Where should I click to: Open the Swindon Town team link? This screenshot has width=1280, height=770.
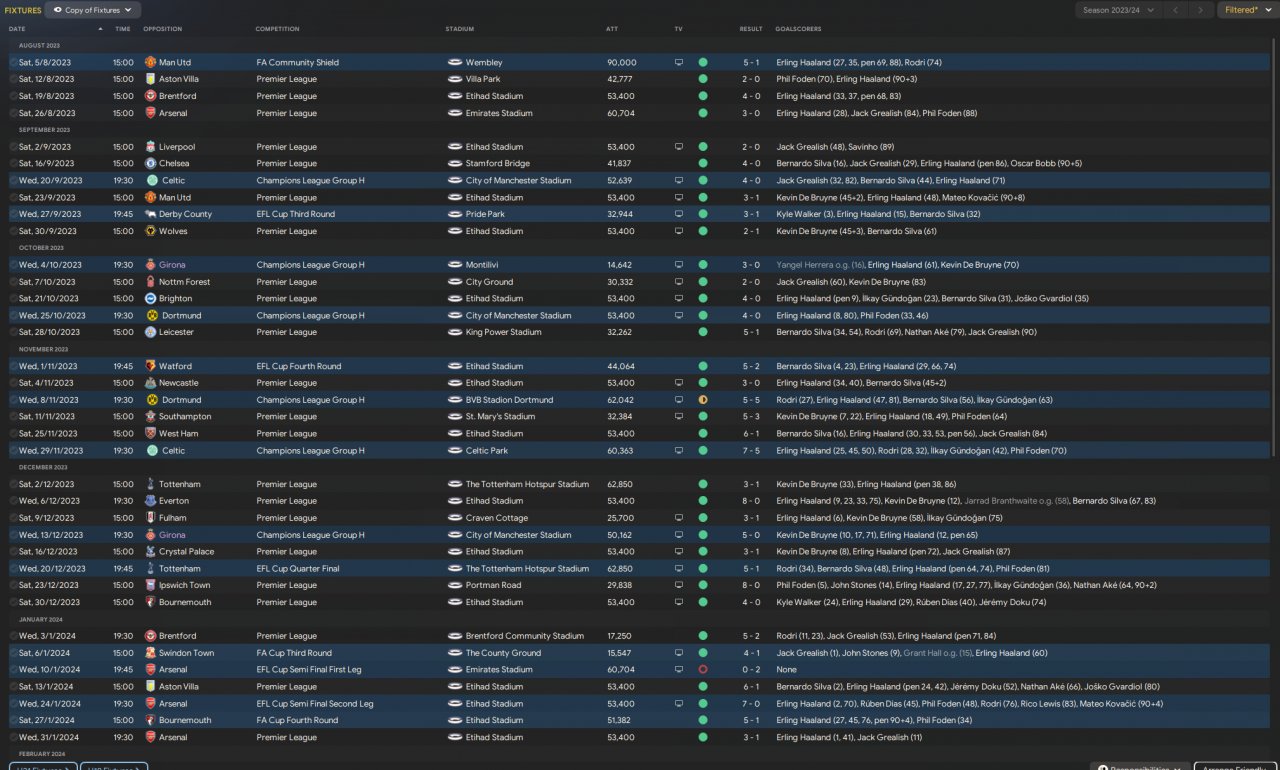pyautogui.click(x=187, y=653)
